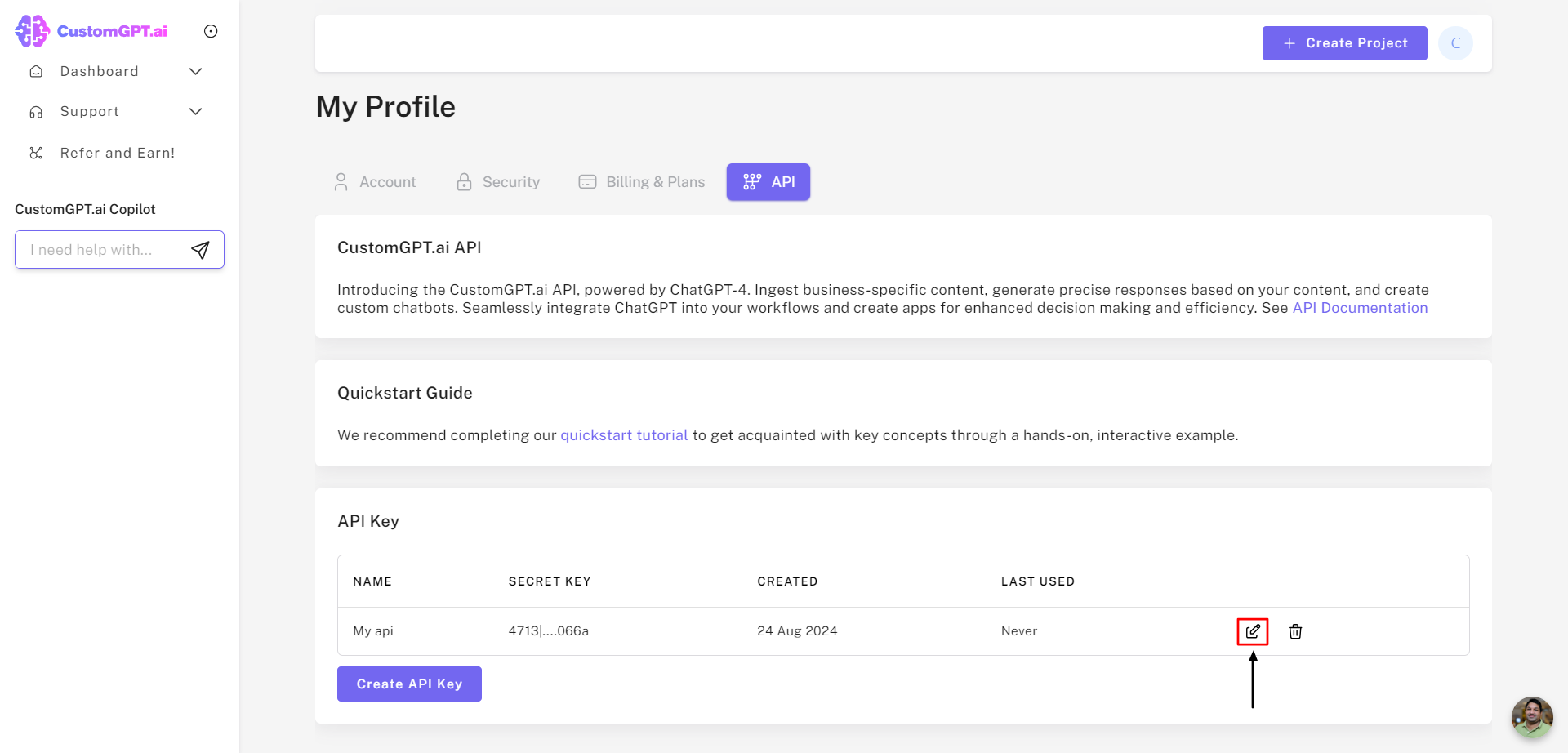
Task: Open the API Documentation link
Action: click(x=1360, y=308)
